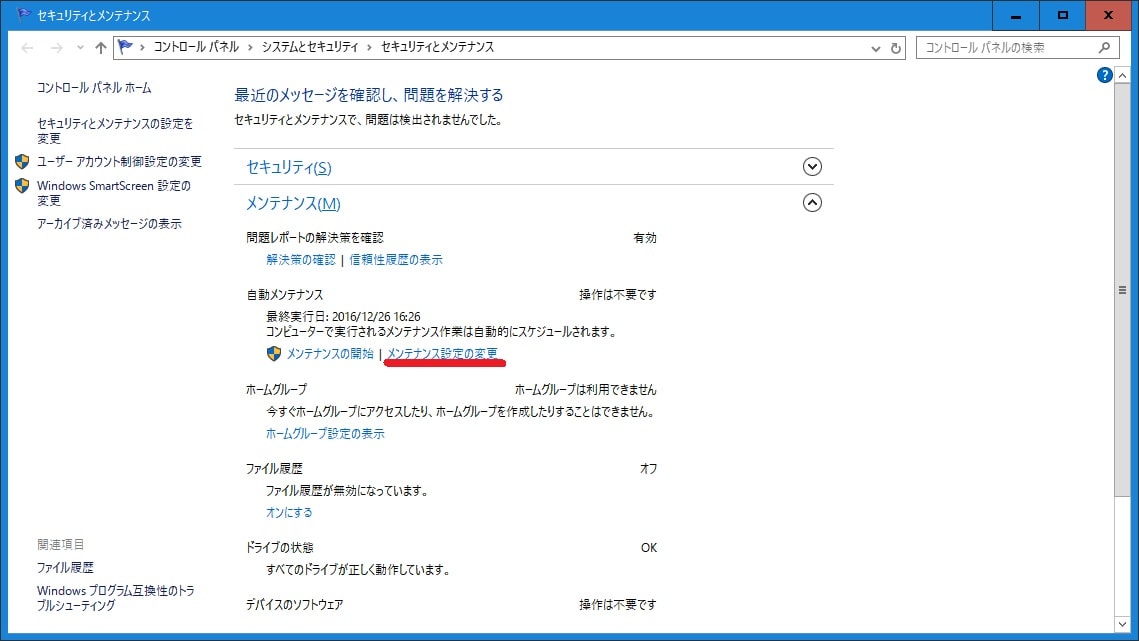Click メンテナンスの開始 link

(x=330, y=354)
